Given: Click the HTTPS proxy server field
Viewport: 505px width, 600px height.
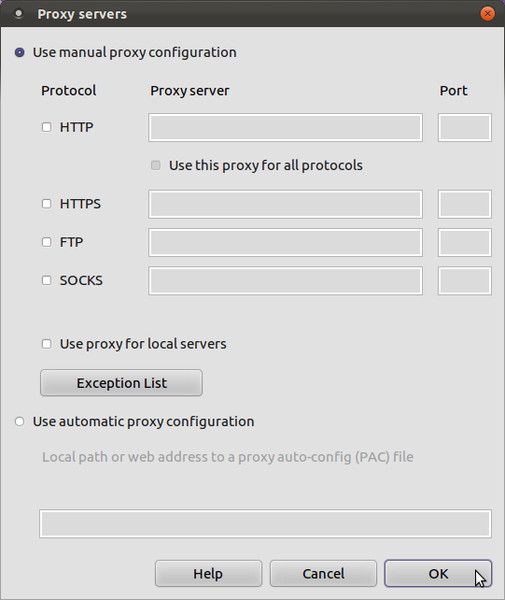Looking at the screenshot, I should 285,204.
